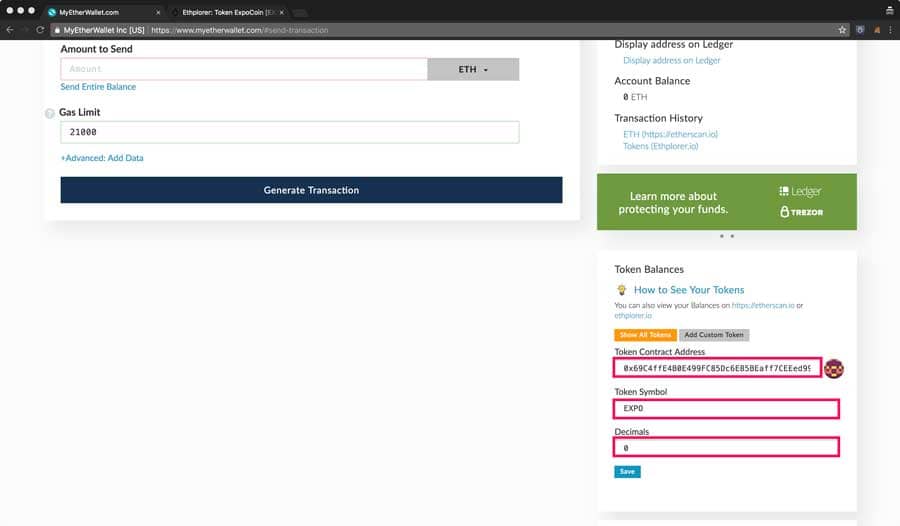Click the Token Contract Address field

click(x=717, y=368)
